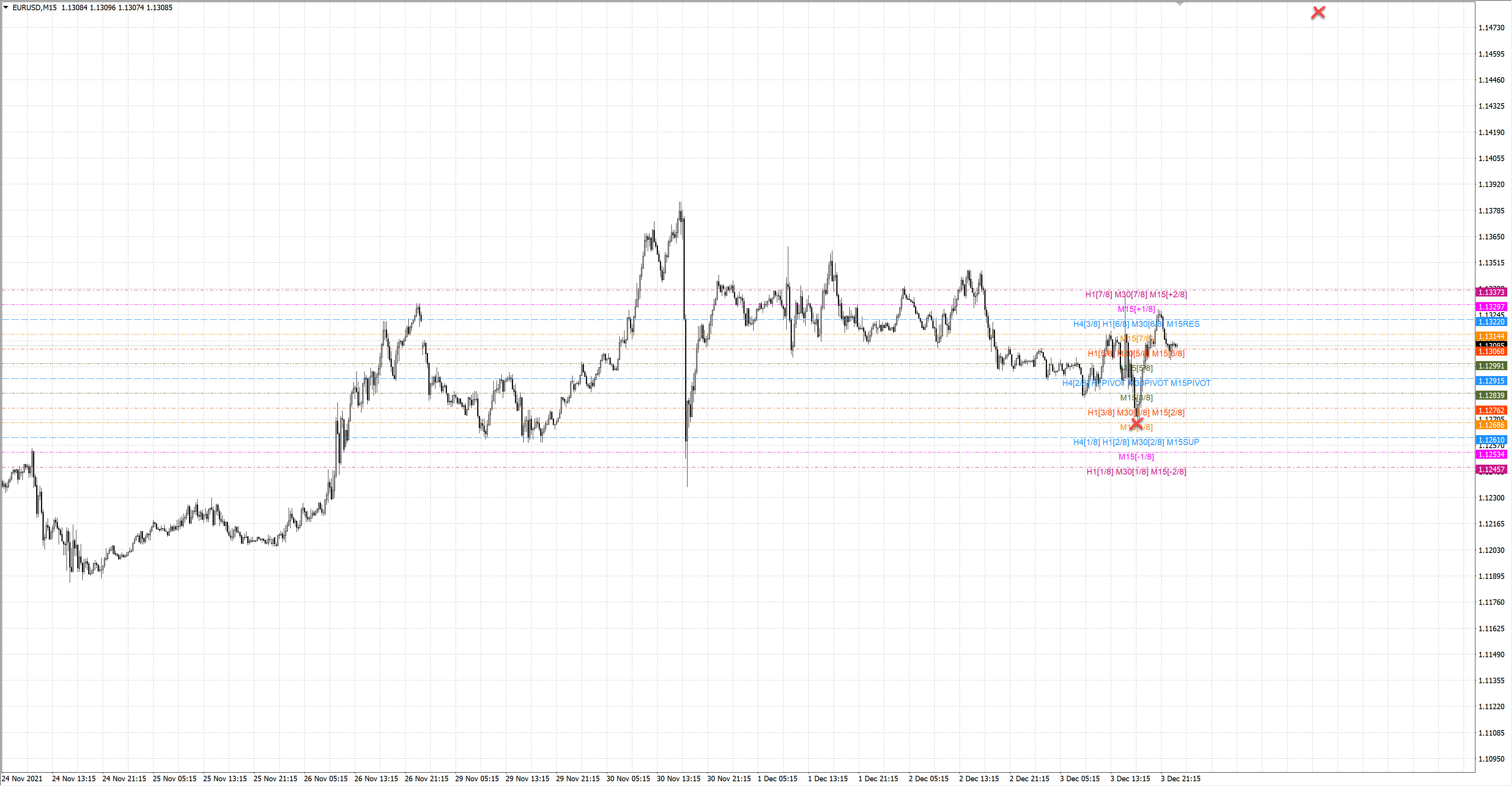The height and width of the screenshot is (786, 1512).
Task: Click the orange 1.13144 price label
Action: click(1491, 336)
